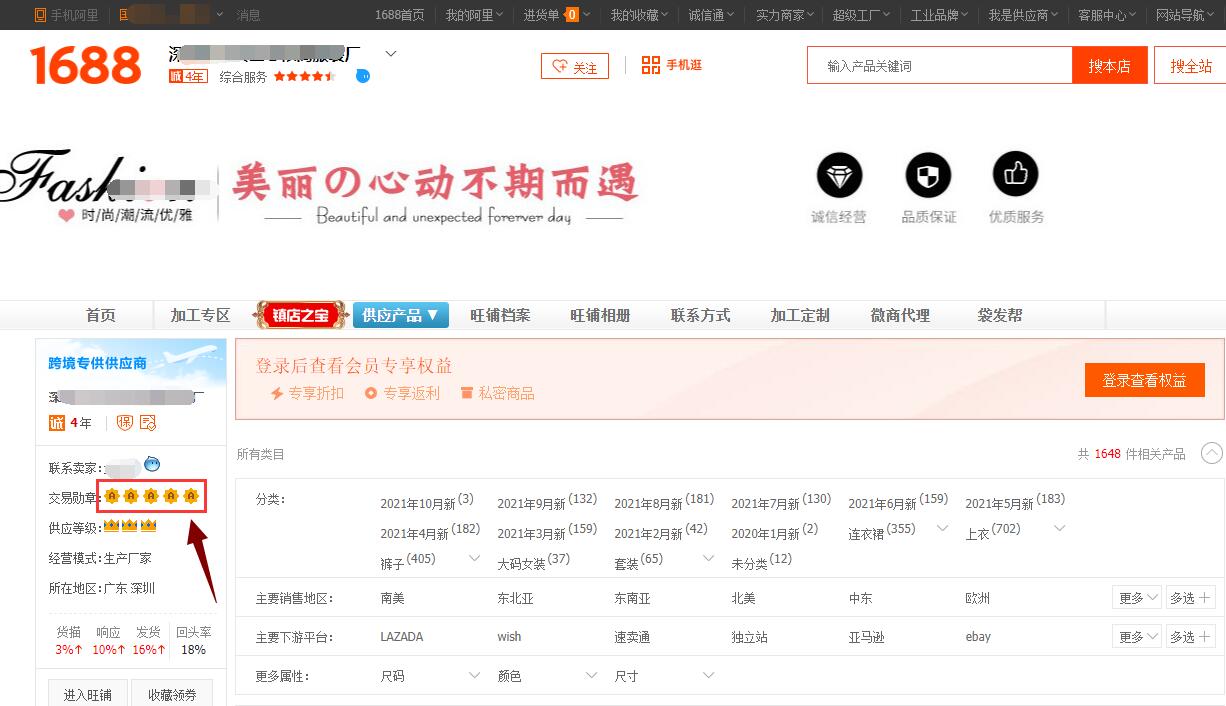Open the 袋发帮 tab

point(1000,315)
